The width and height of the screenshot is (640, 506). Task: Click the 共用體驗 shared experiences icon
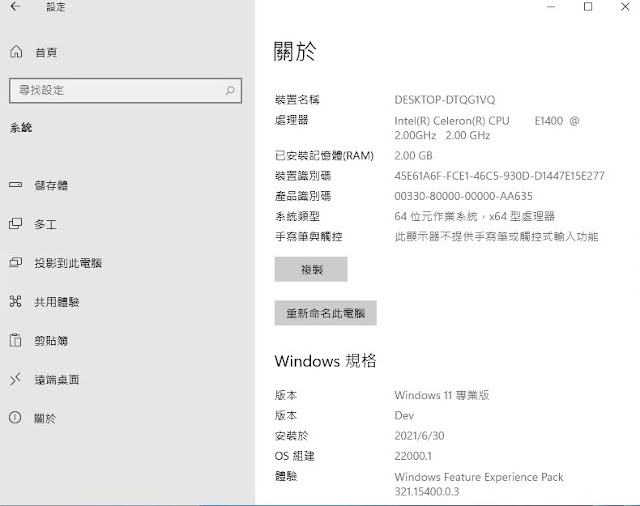click(x=16, y=302)
